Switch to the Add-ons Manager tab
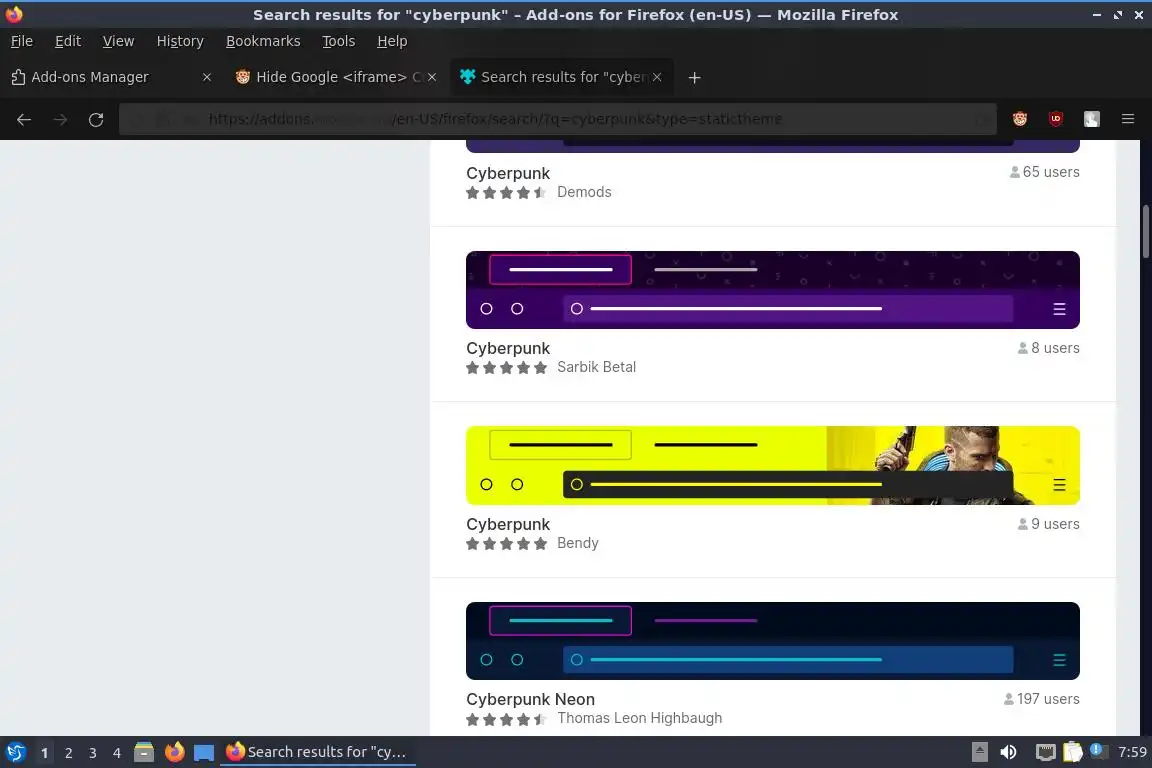This screenshot has height=768, width=1152. click(x=111, y=77)
